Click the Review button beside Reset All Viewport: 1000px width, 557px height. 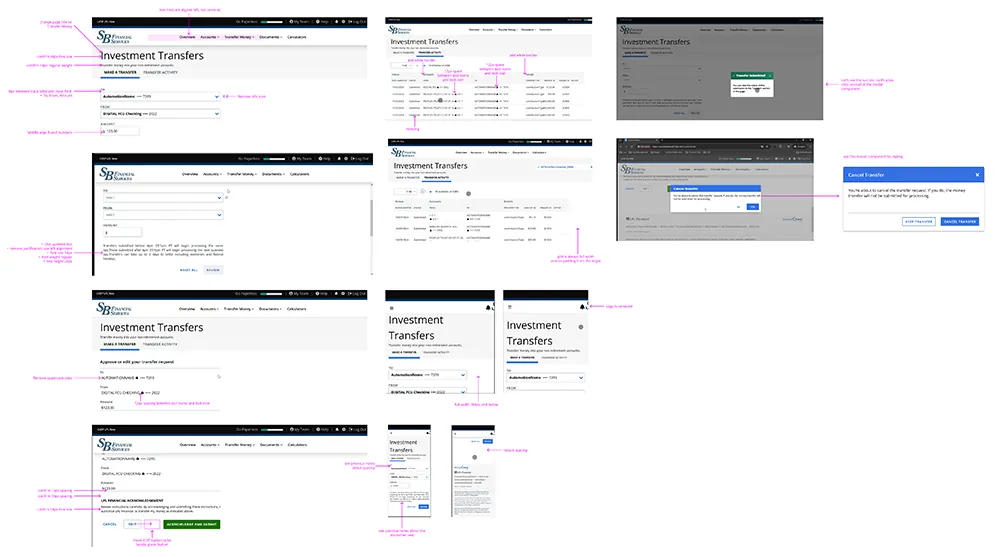coord(214,270)
